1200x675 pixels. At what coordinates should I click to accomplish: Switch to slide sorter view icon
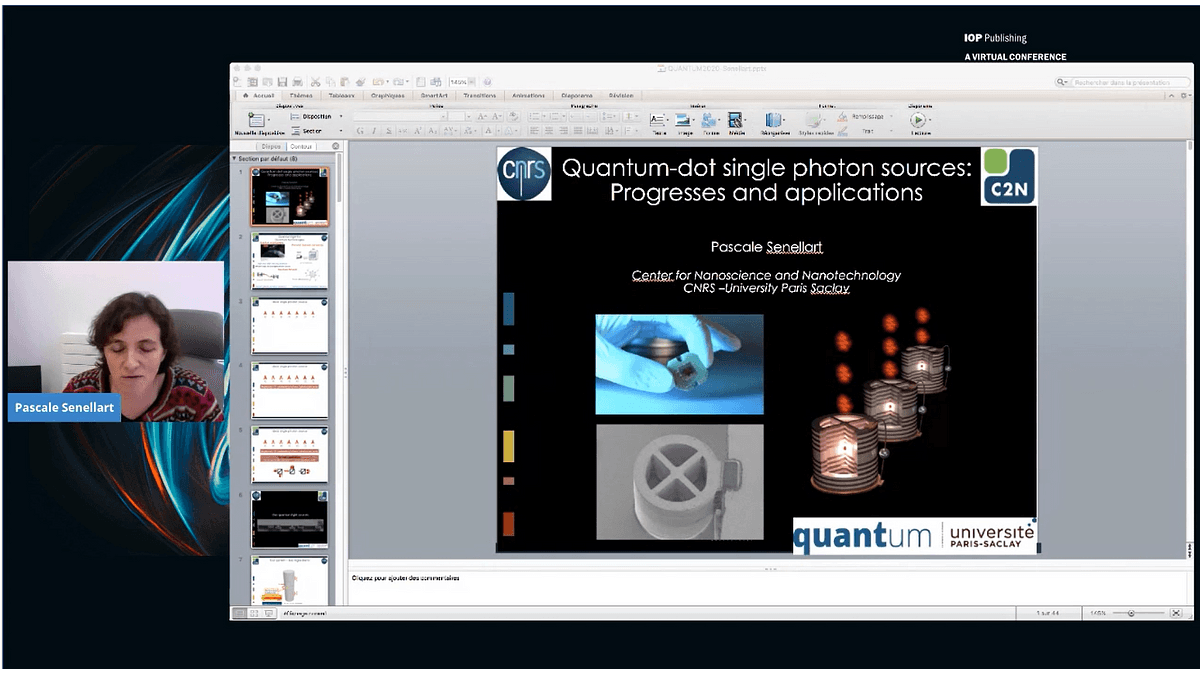(254, 612)
